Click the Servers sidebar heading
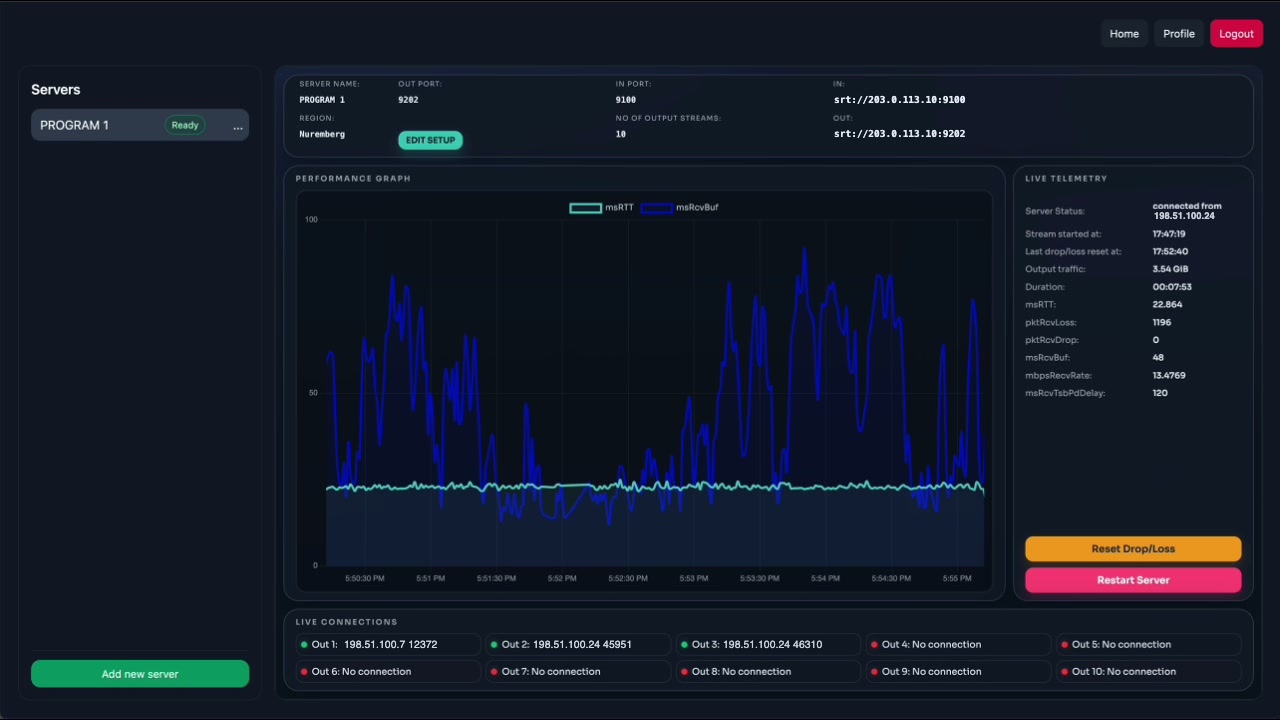The image size is (1280, 720). pos(56,90)
